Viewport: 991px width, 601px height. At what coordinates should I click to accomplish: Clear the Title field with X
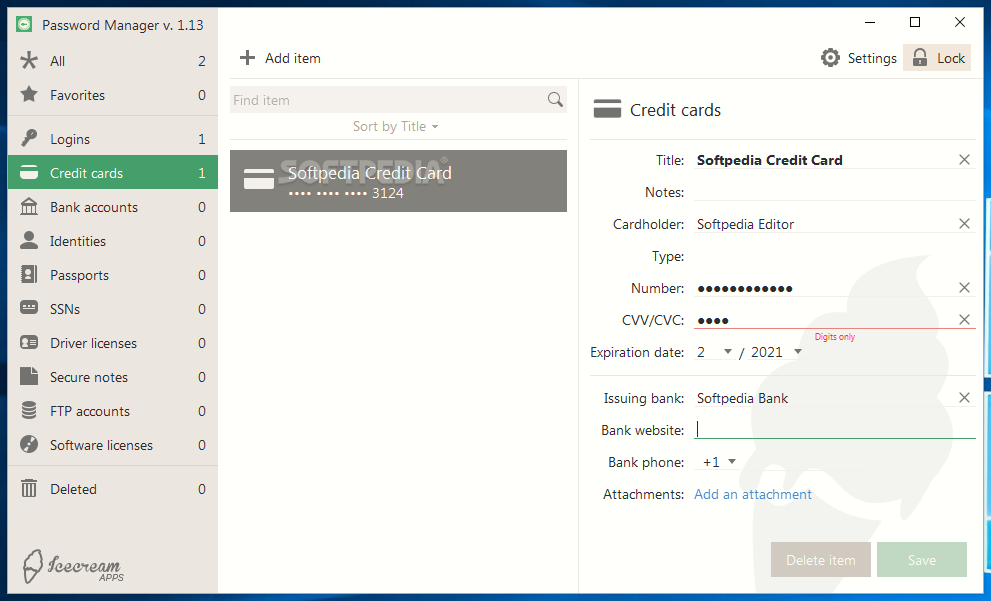(x=964, y=160)
